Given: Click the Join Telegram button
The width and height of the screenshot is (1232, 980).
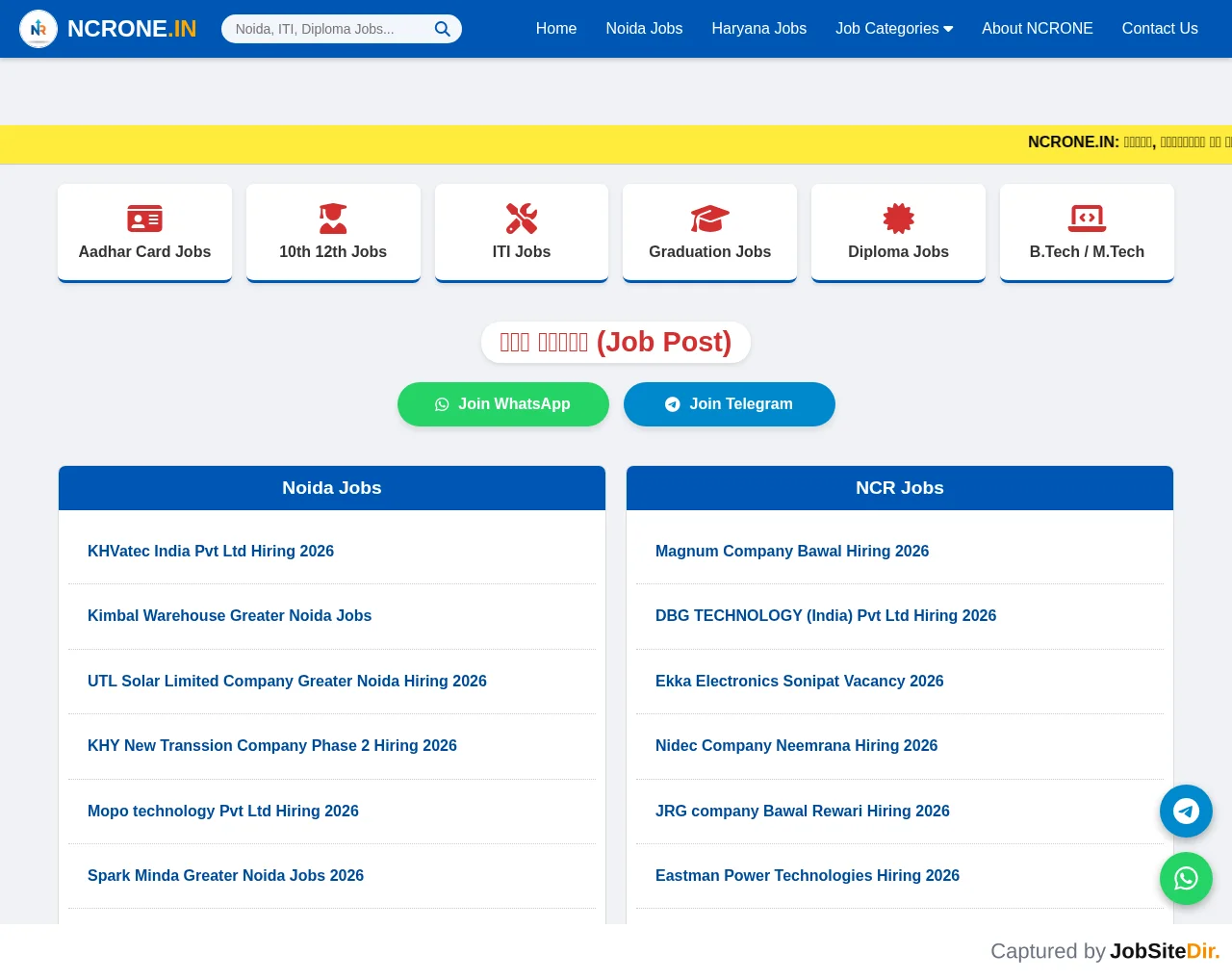Looking at the screenshot, I should (x=730, y=404).
